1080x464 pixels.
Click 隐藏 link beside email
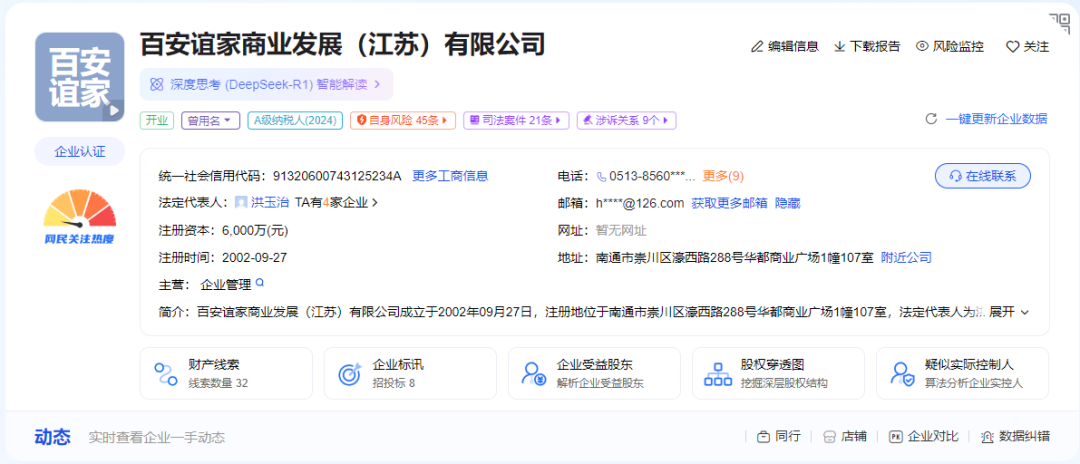[788, 203]
